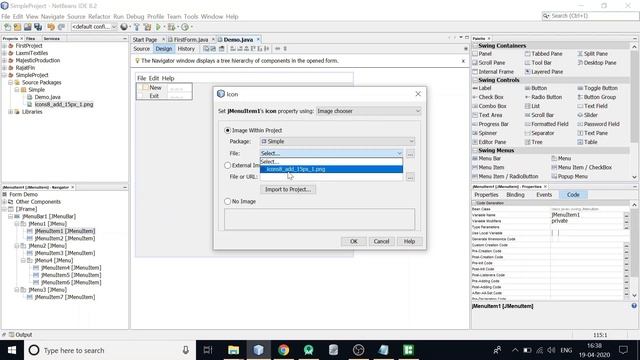The height and width of the screenshot is (360, 640).
Task: Click the NetBeans cube icon in taskbar
Action: tap(258, 350)
